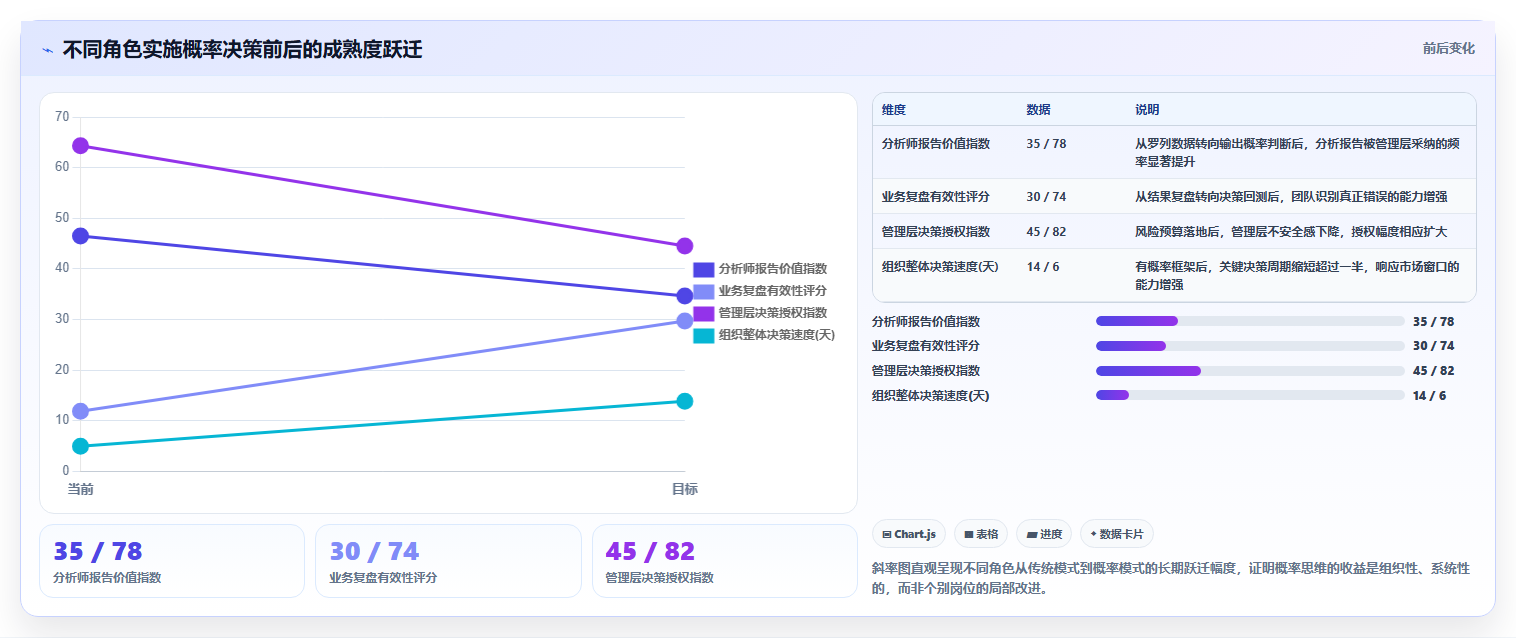
Task: Click the dark blue data point at 当前
Action: click(81, 236)
